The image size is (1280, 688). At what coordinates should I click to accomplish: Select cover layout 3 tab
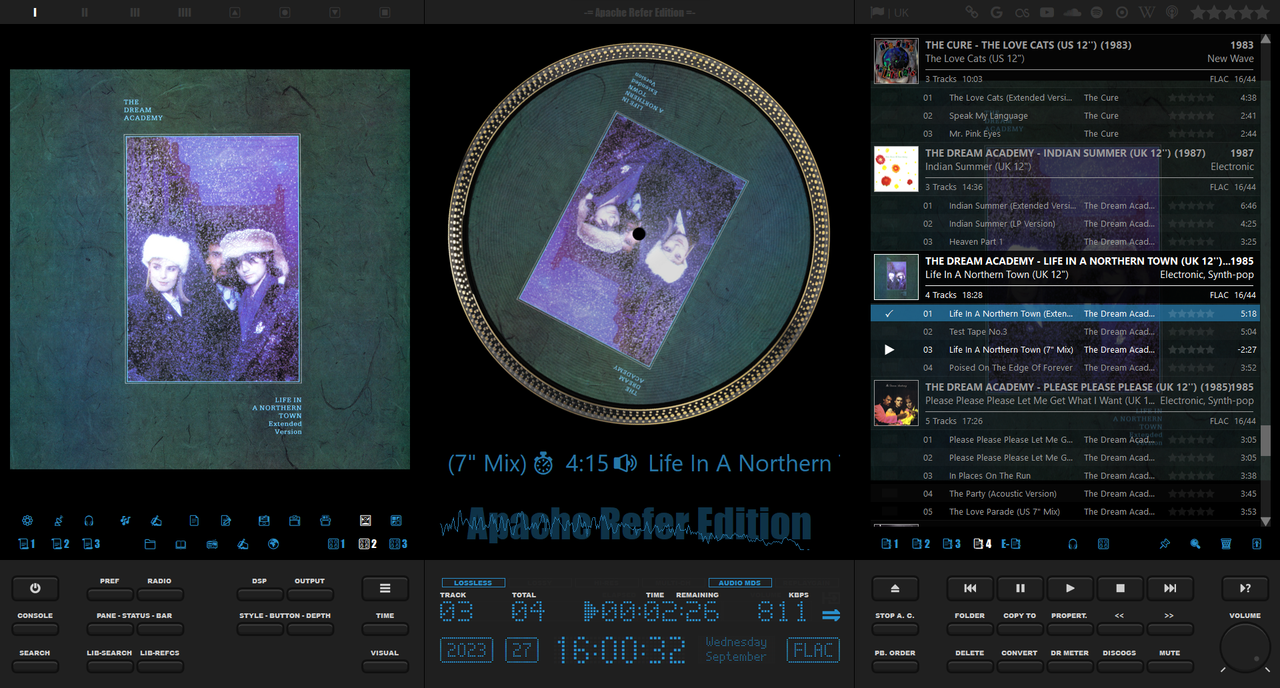(398, 544)
